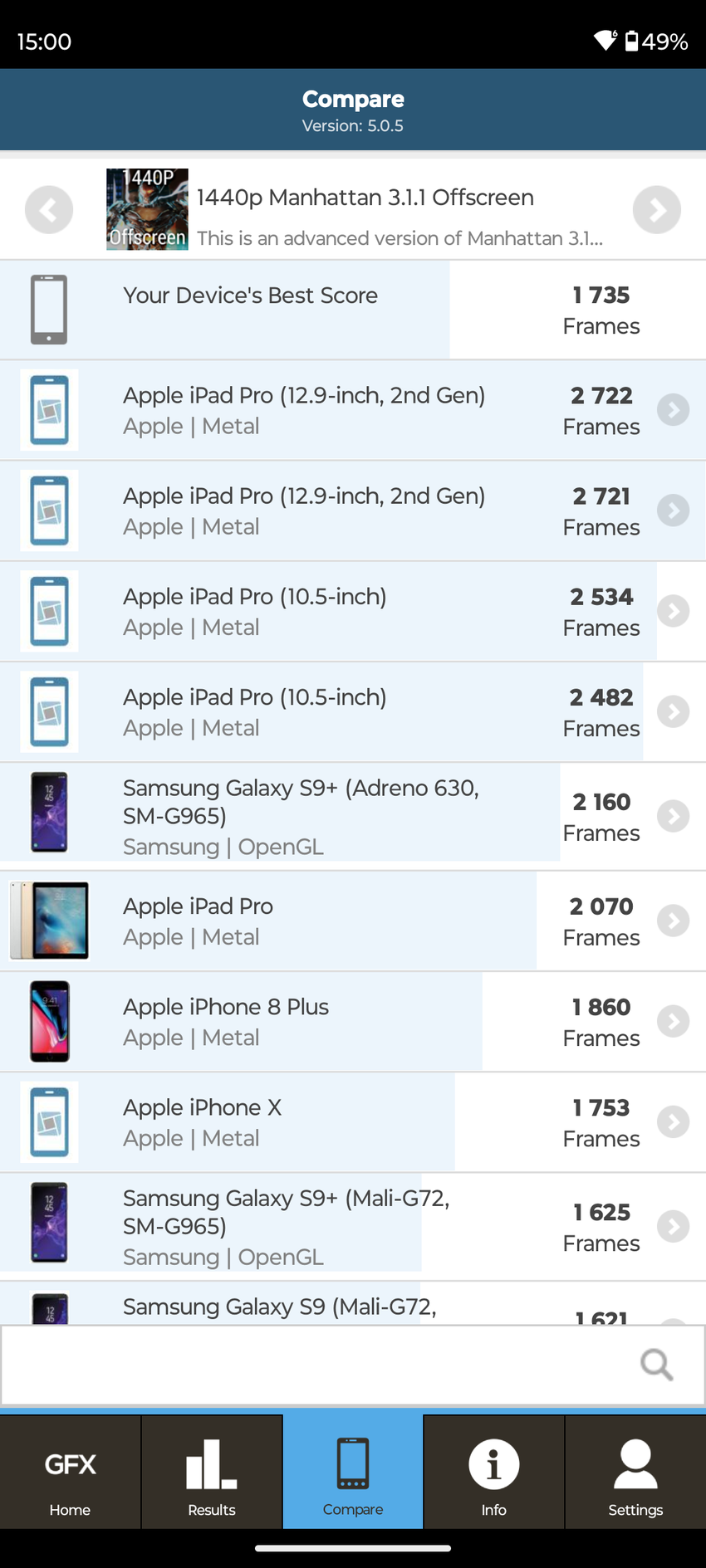Viewport: 706px width, 1568px height.
Task: Expand details for iPad Pro 2 722 score
Action: click(673, 410)
